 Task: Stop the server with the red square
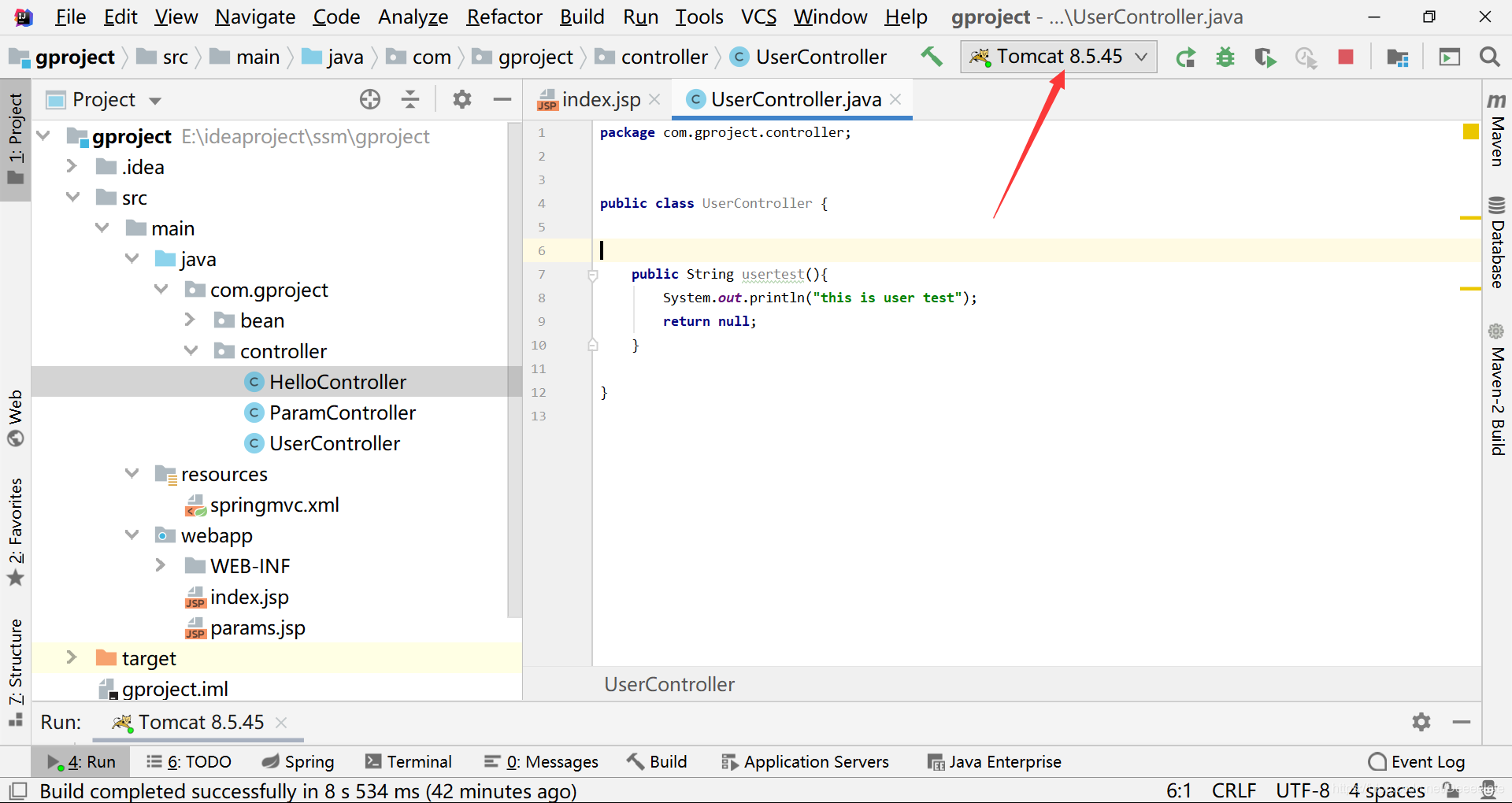click(x=1346, y=57)
